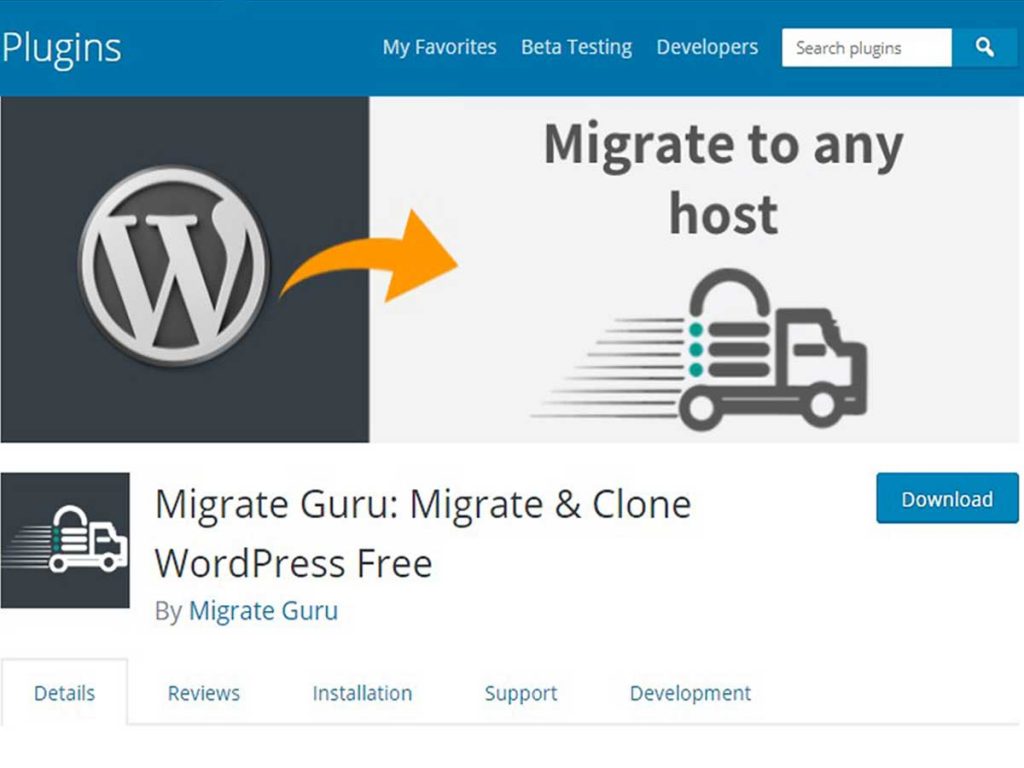The height and width of the screenshot is (768, 1024).
Task: Select the Details tab
Action: coord(64,692)
